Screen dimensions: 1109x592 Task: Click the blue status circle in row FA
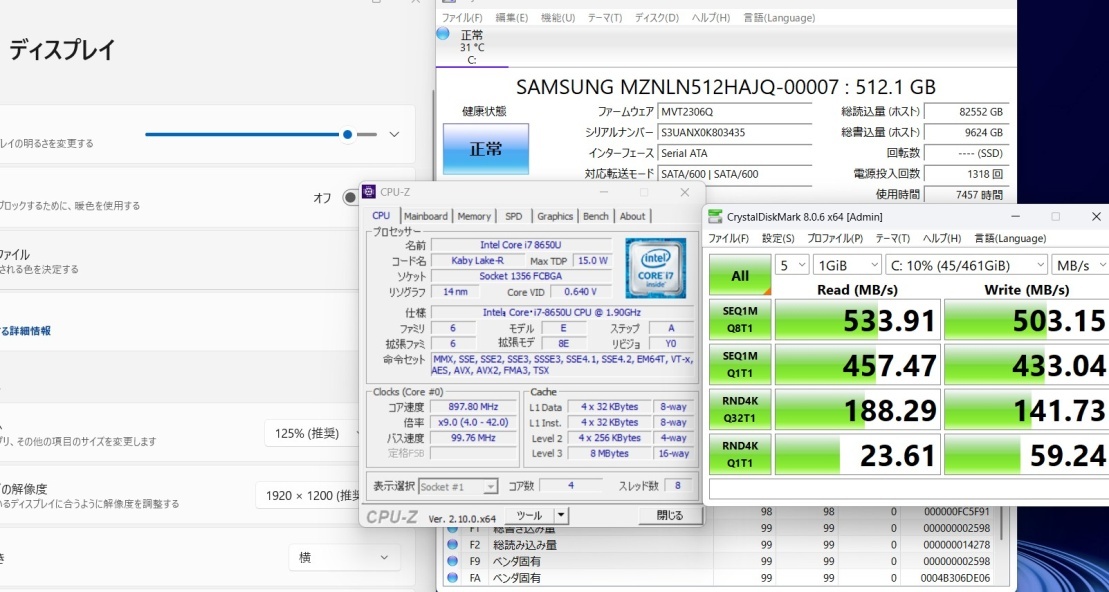point(452,577)
